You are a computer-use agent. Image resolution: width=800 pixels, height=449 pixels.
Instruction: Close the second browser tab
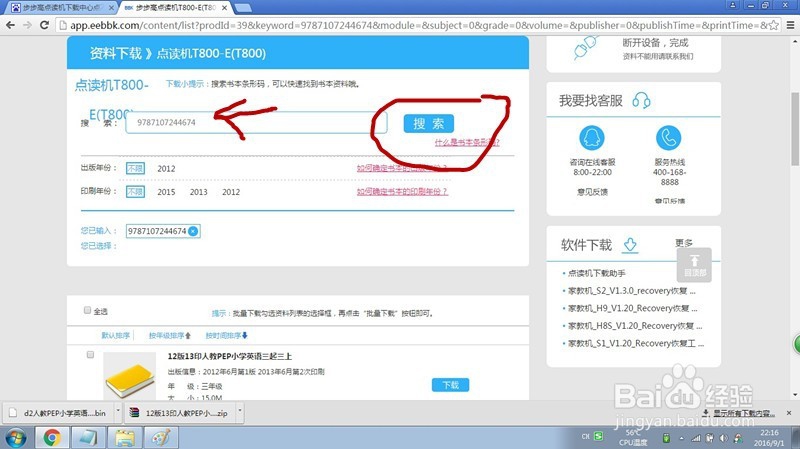(224, 8)
